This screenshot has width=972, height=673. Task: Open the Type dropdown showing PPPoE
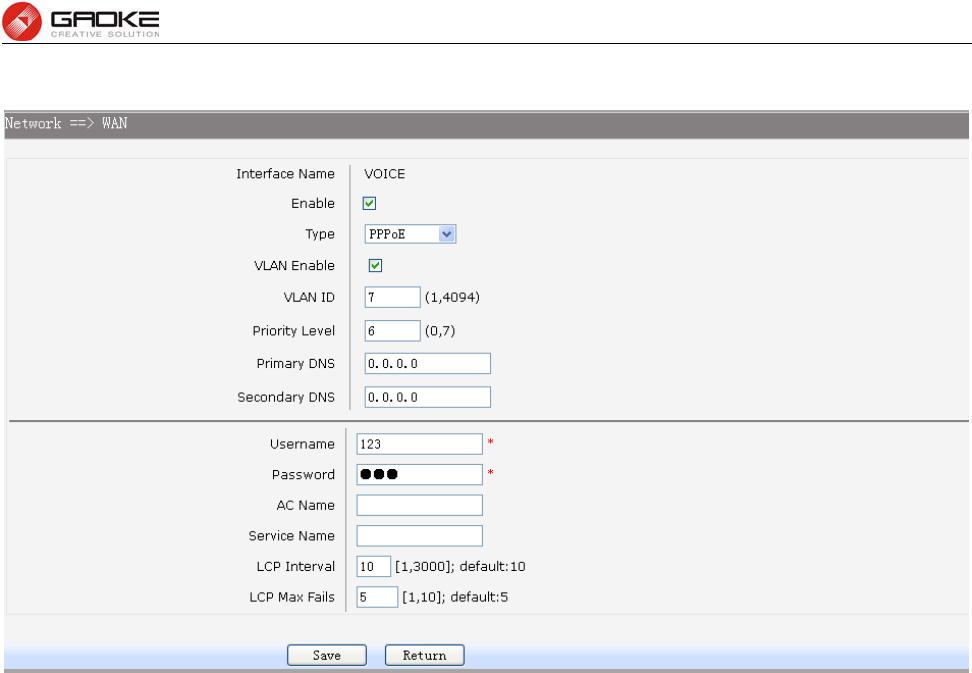410,234
